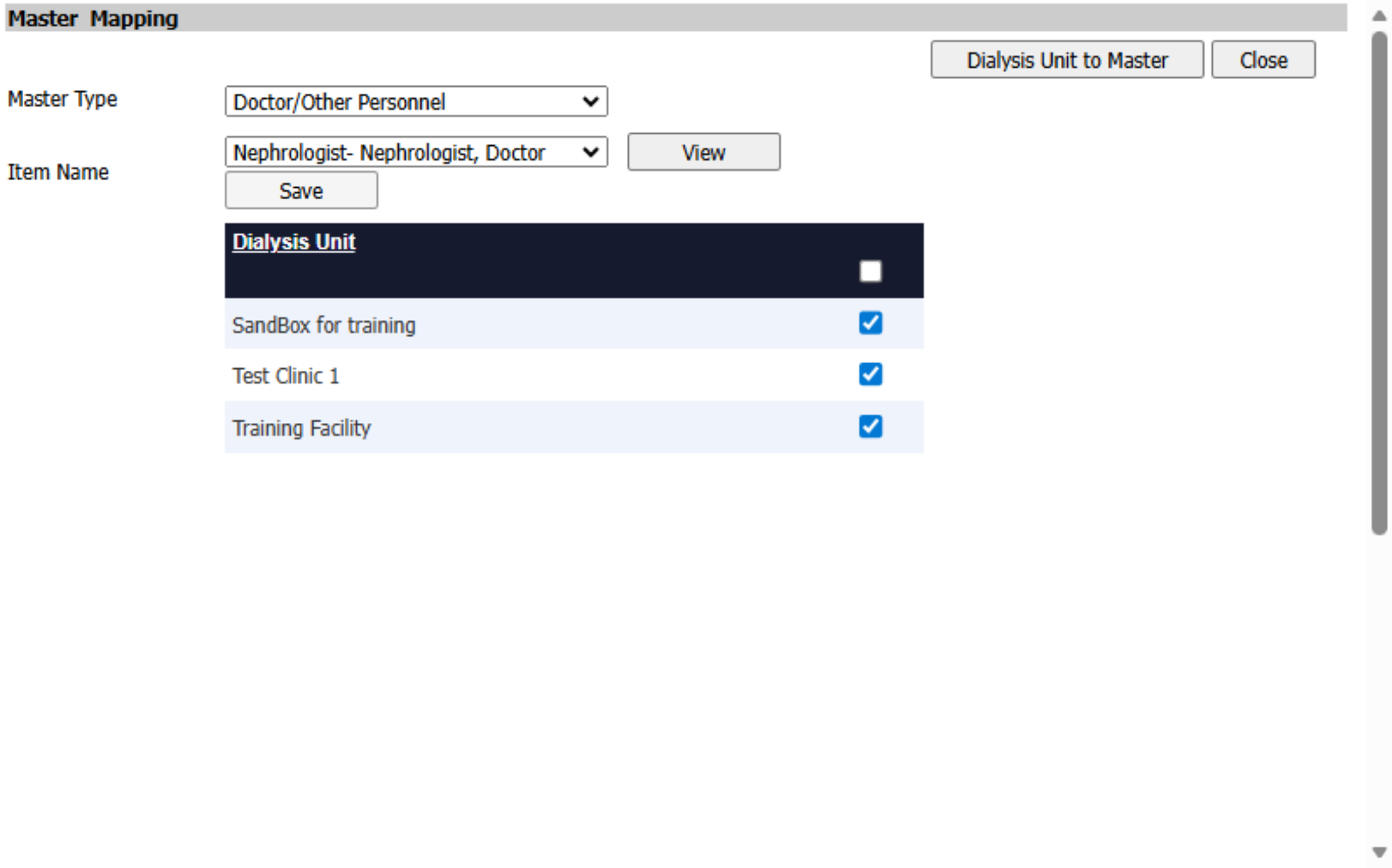Screen dimensions: 1392x868
Task: Sort by Dialysis Unit column header
Action: 294,242
